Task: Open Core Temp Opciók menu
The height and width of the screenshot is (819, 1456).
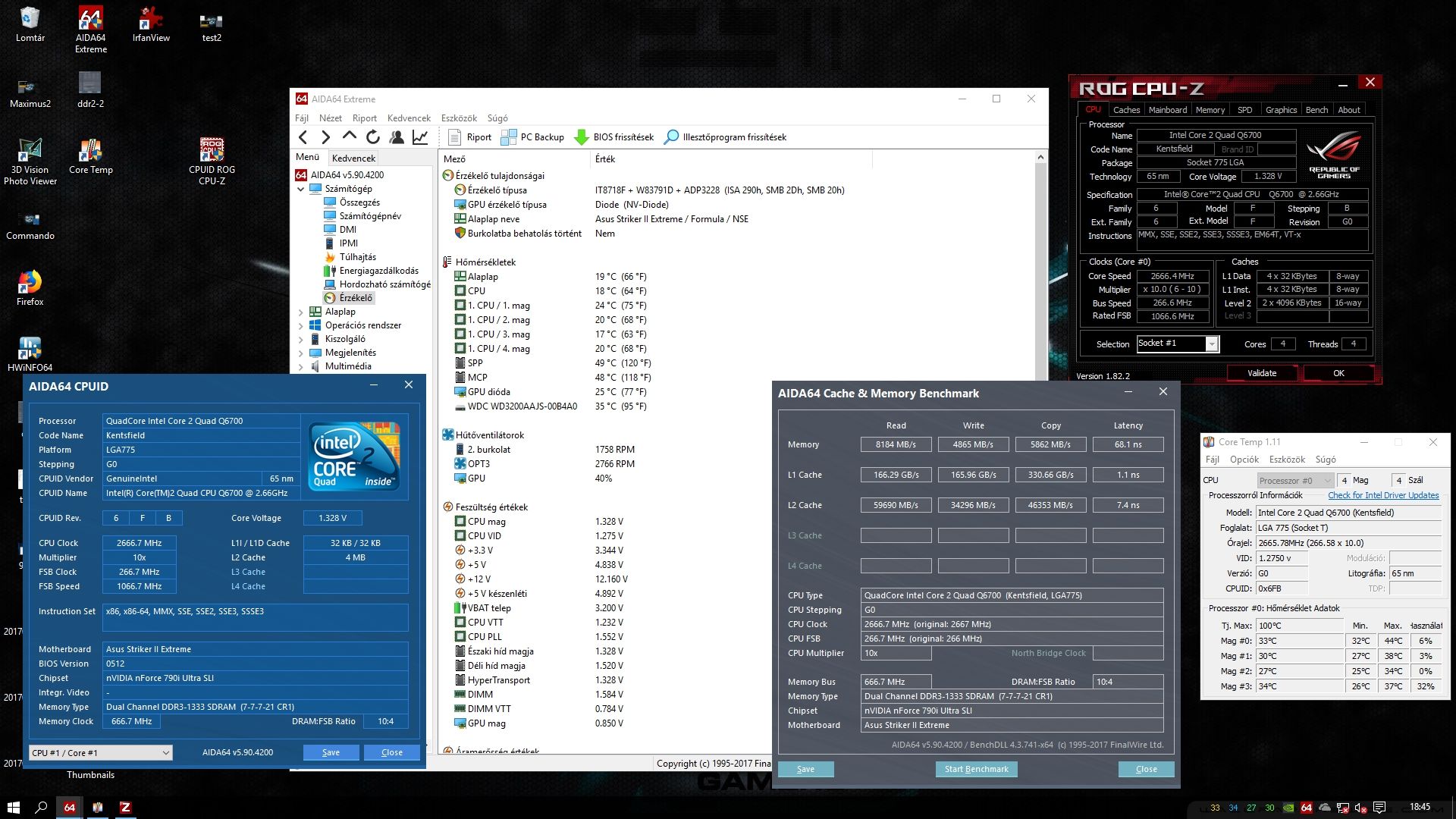Action: (1244, 460)
